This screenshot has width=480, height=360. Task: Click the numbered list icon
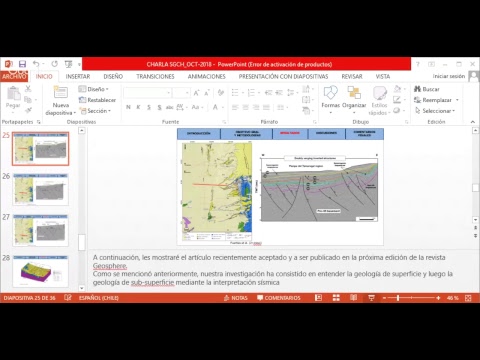(x=251, y=92)
